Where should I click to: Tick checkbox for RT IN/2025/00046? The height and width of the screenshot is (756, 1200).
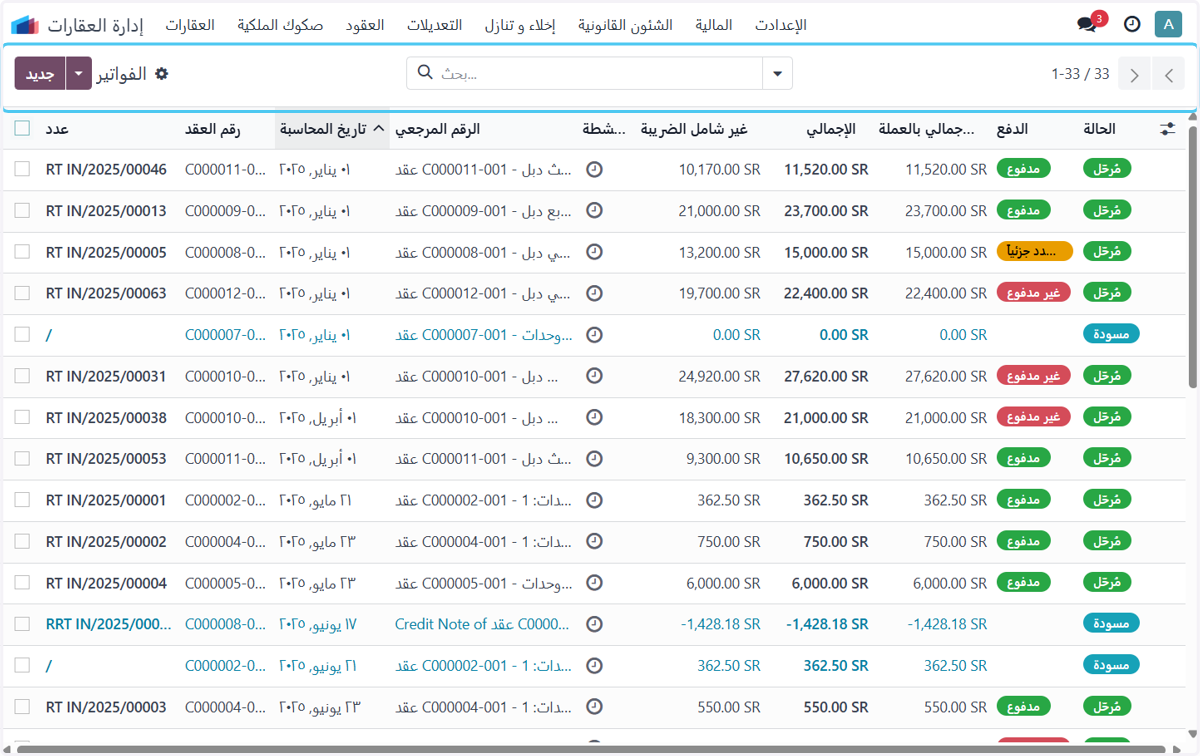coord(22,170)
